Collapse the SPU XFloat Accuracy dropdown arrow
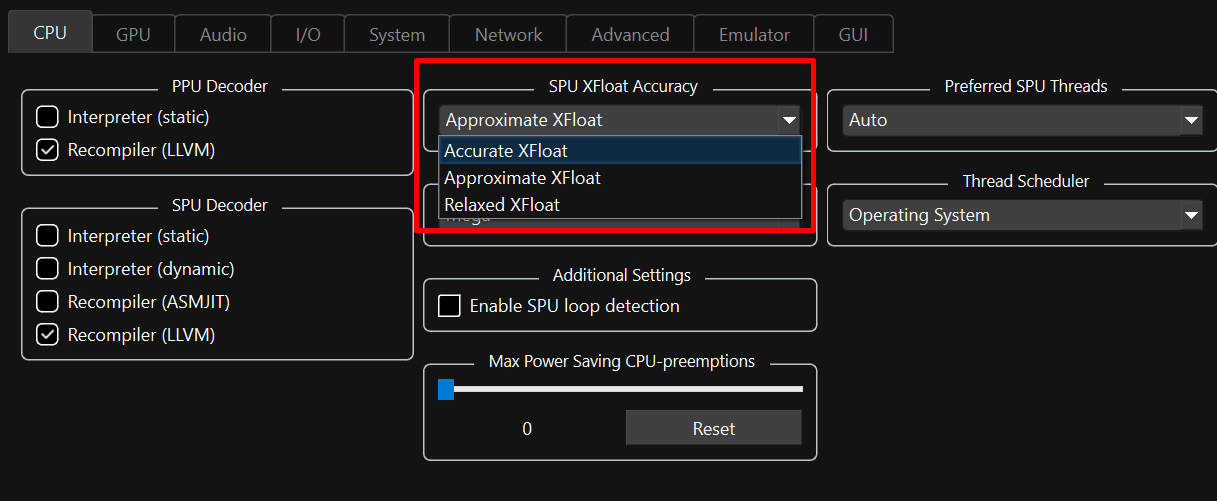 point(789,121)
